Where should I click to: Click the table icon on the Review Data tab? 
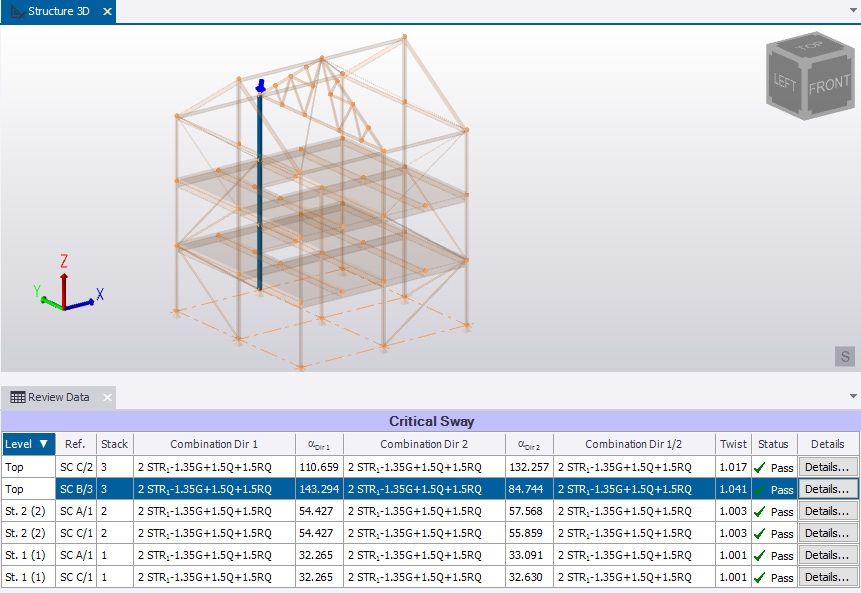17,397
